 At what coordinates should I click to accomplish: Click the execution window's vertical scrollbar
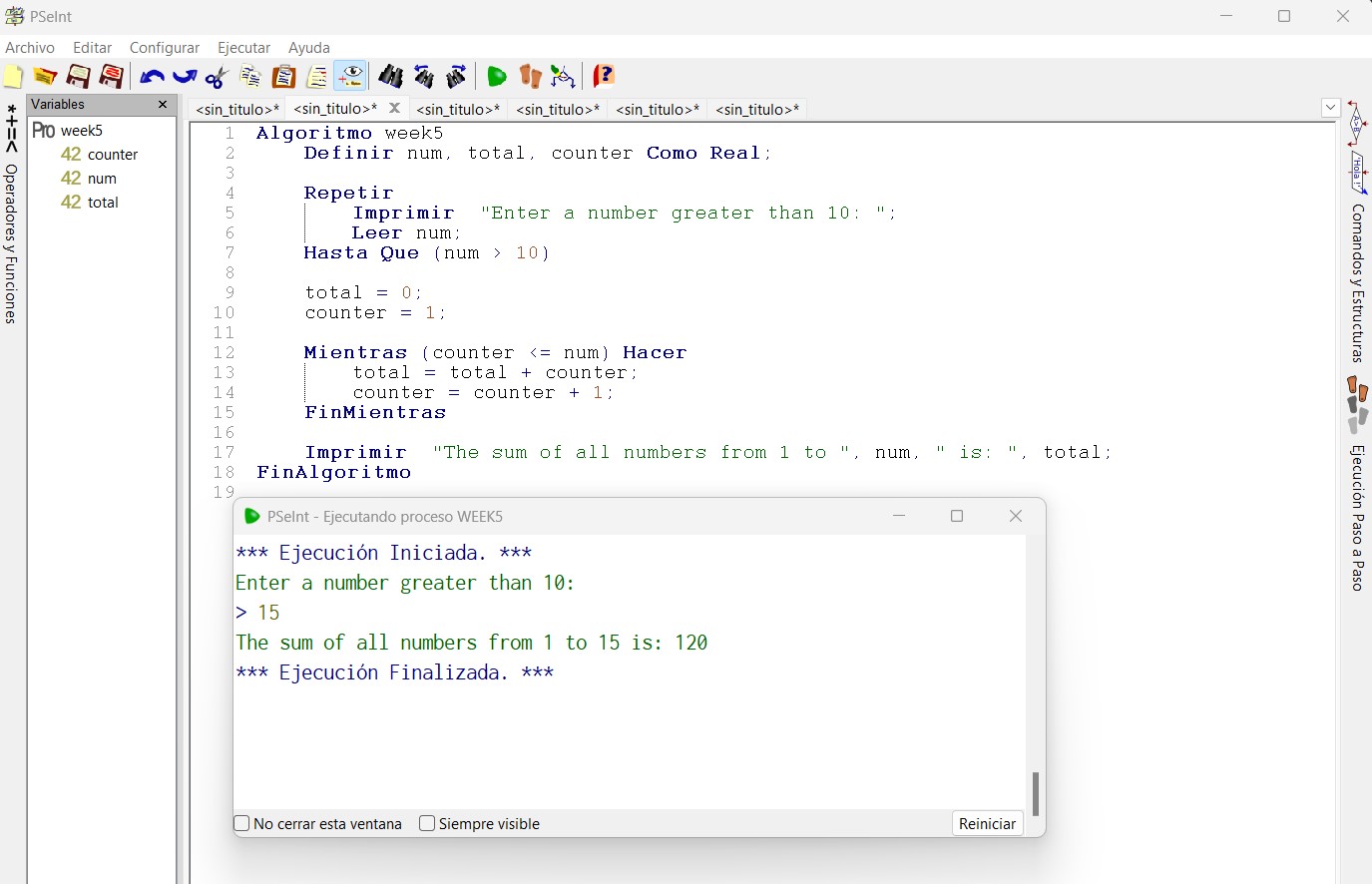coord(1036,794)
